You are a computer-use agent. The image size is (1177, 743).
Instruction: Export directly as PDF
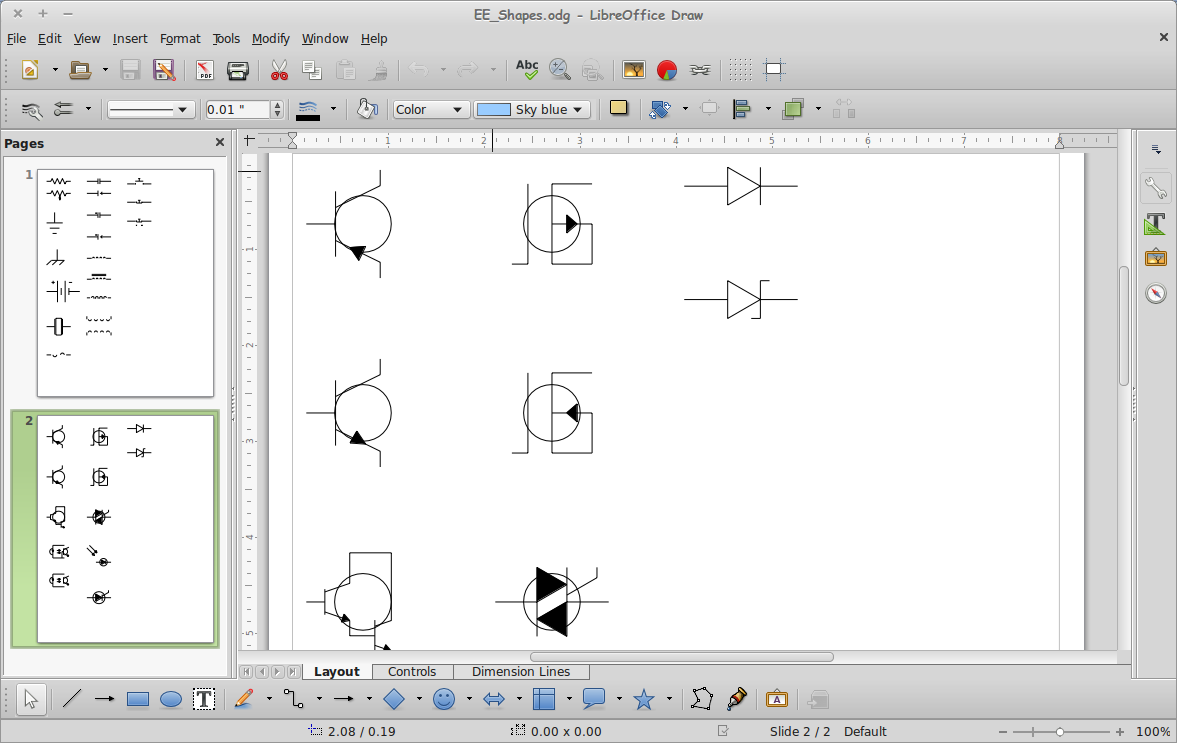click(x=205, y=70)
